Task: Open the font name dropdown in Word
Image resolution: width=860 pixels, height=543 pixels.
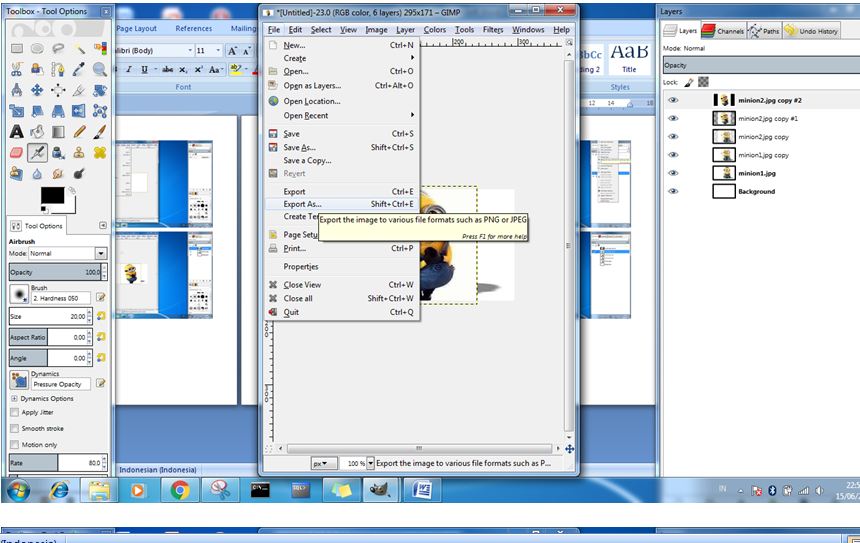Action: 190,50
